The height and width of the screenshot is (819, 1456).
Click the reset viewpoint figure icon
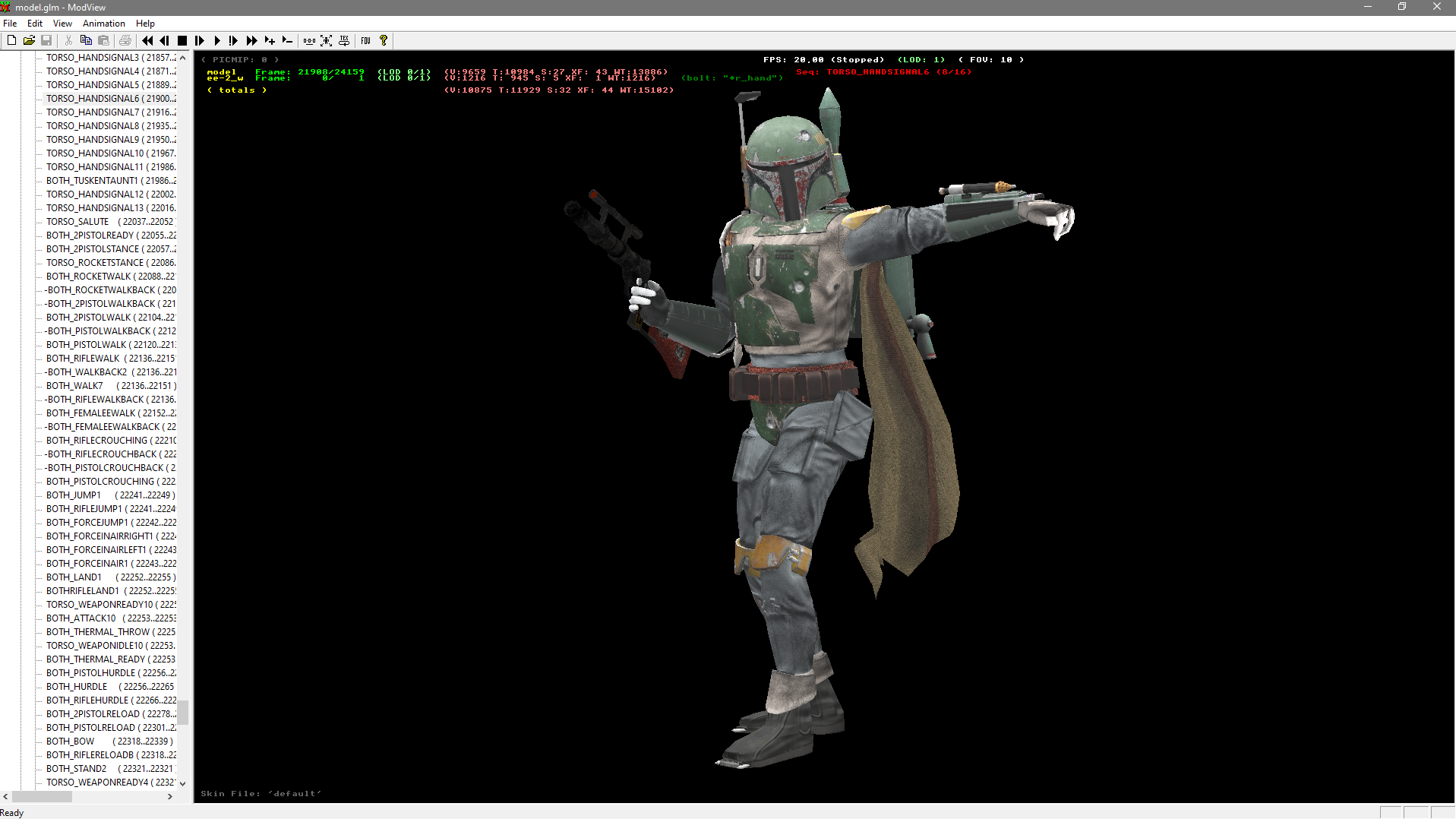[x=327, y=40]
